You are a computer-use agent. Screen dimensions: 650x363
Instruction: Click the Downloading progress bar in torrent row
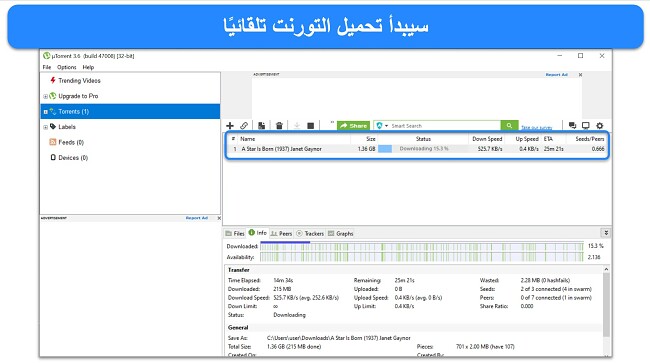pyautogui.click(x=422, y=149)
